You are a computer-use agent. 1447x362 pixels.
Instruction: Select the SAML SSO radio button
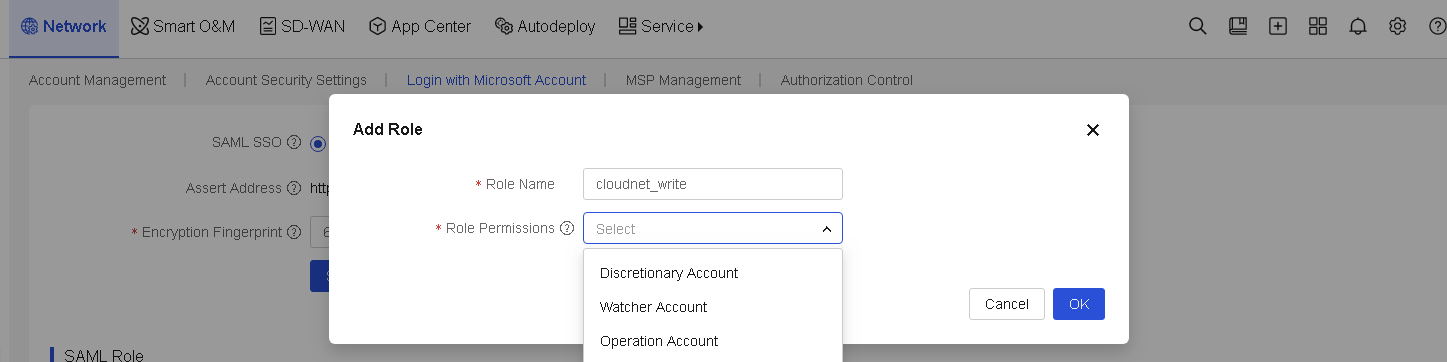[318, 143]
